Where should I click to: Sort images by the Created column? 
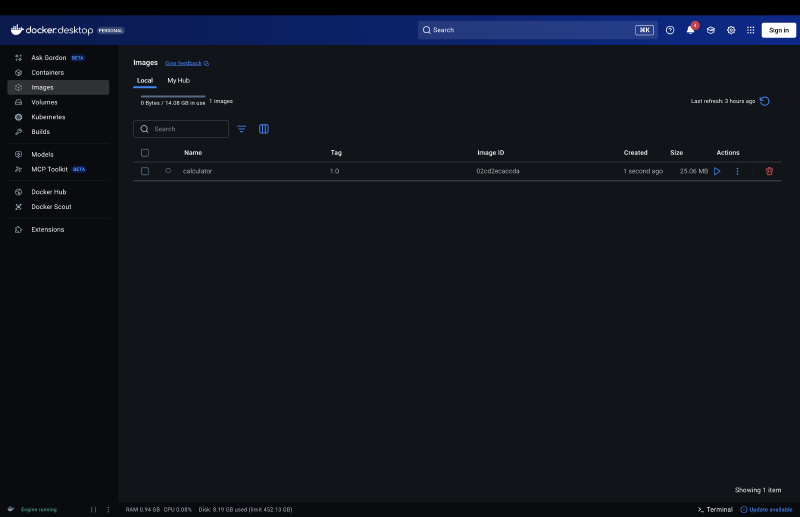tap(635, 153)
